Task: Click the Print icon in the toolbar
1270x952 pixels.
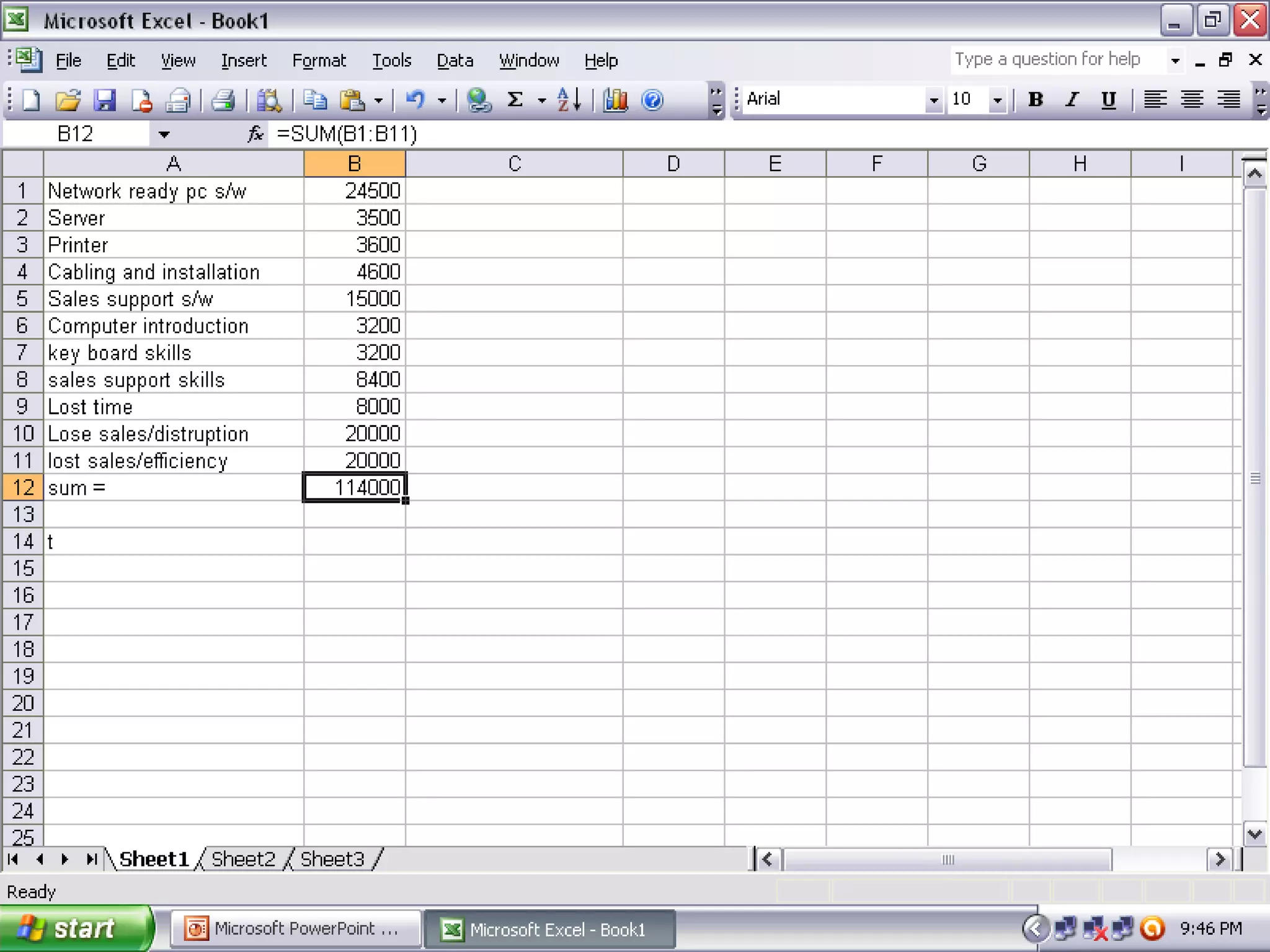Action: (223, 100)
